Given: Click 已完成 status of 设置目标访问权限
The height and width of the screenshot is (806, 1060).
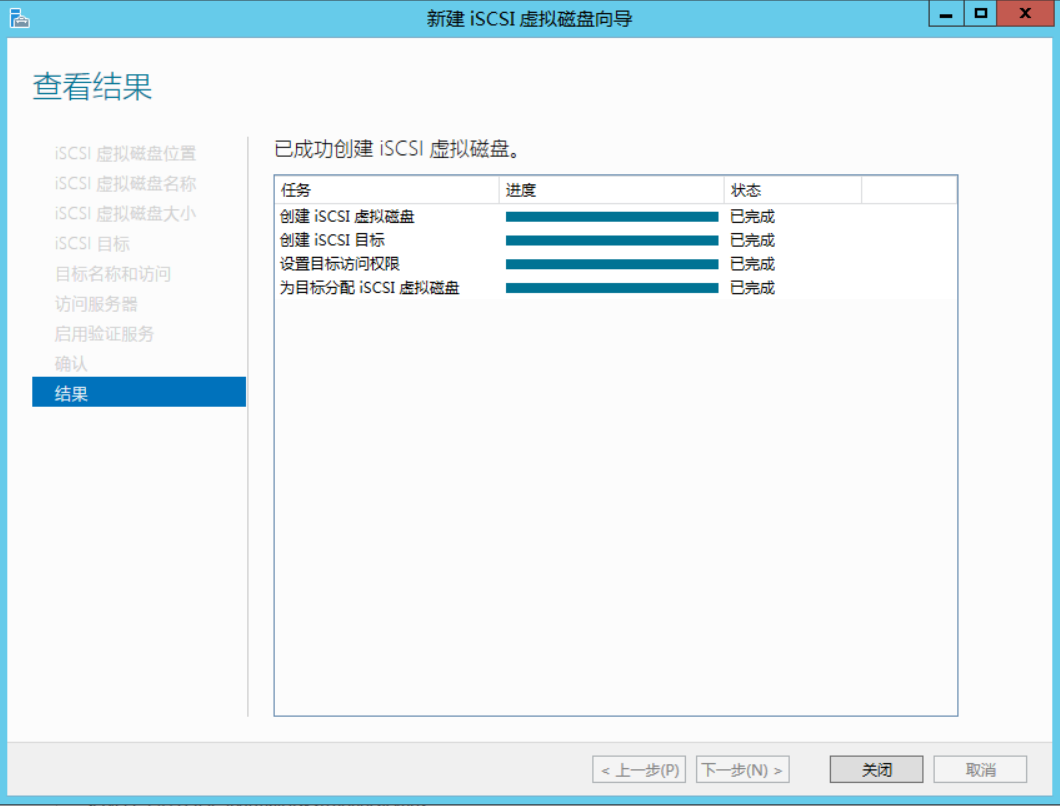Looking at the screenshot, I should pos(752,264).
